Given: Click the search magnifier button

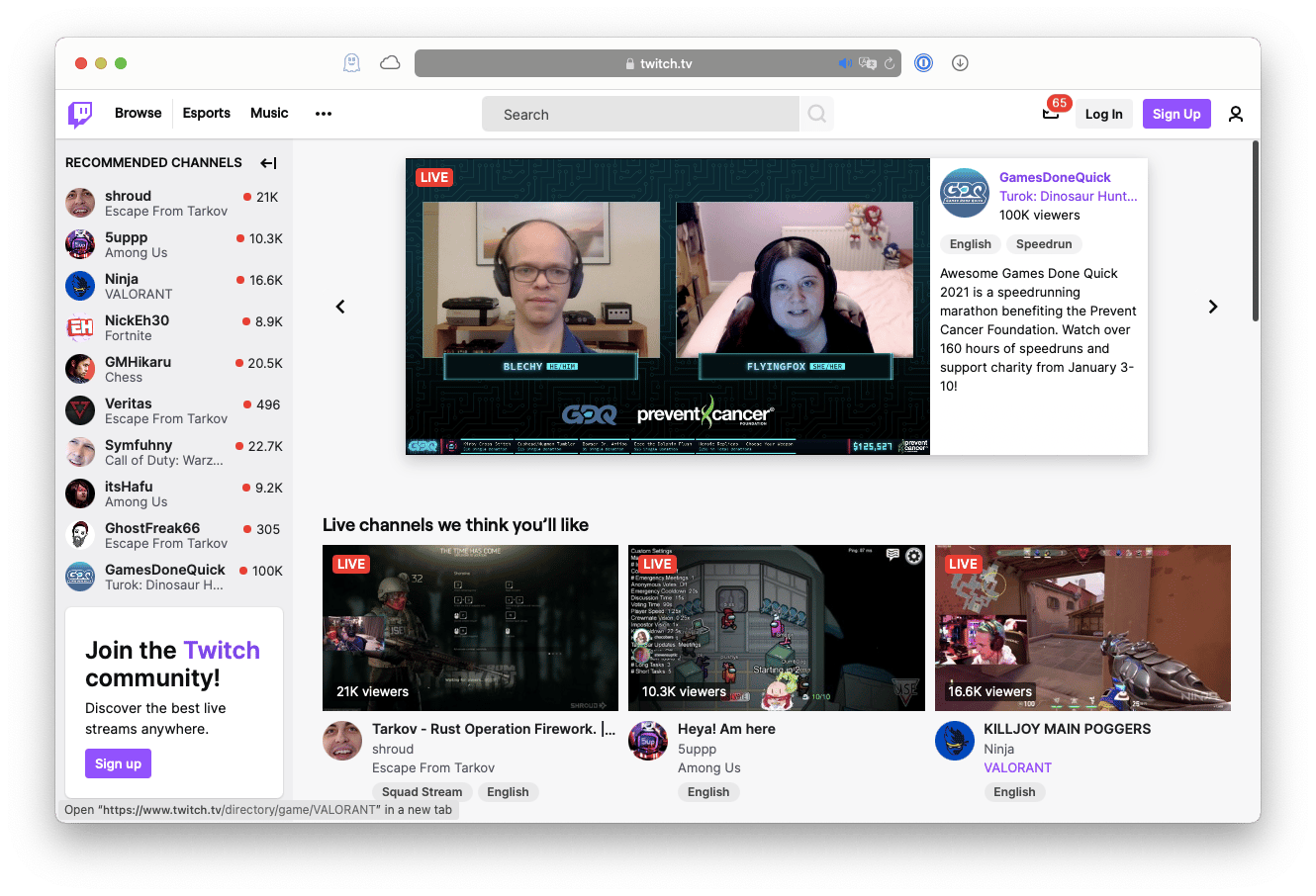Looking at the screenshot, I should [816, 114].
